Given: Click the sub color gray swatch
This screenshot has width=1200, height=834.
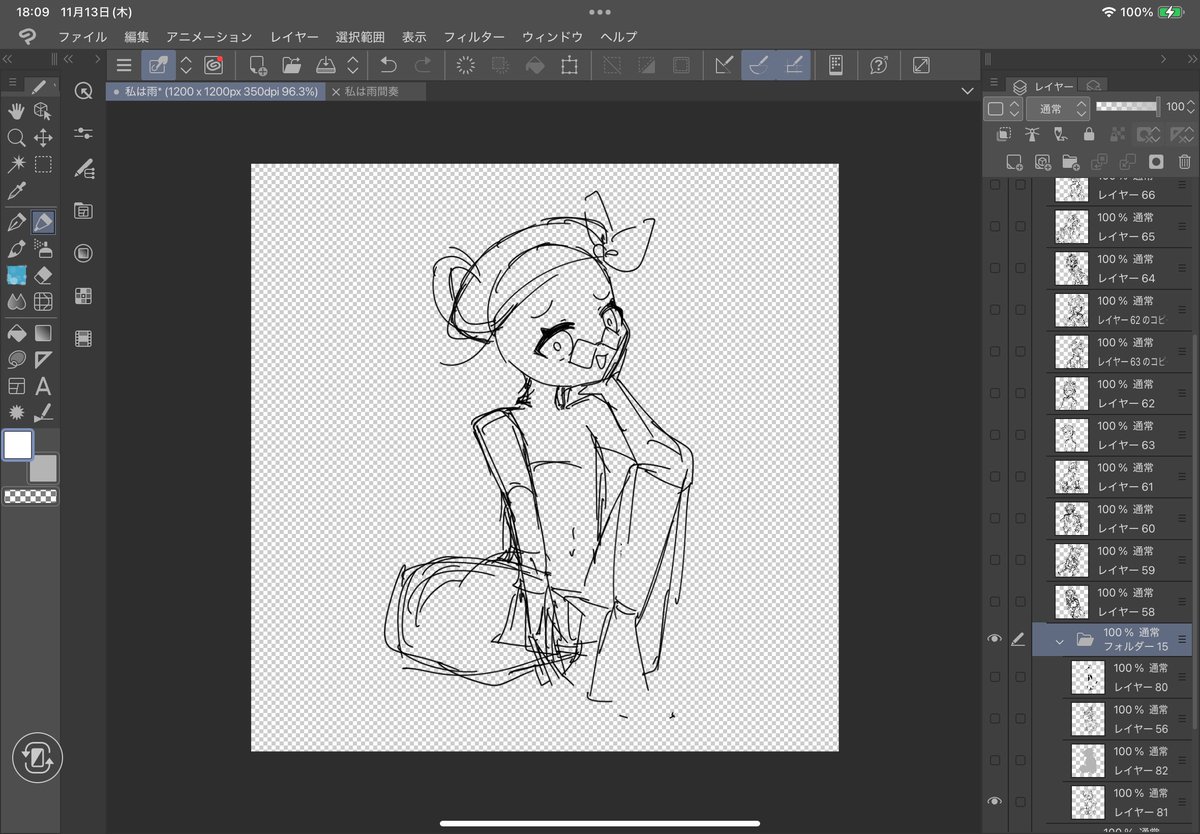Looking at the screenshot, I should (x=44, y=468).
